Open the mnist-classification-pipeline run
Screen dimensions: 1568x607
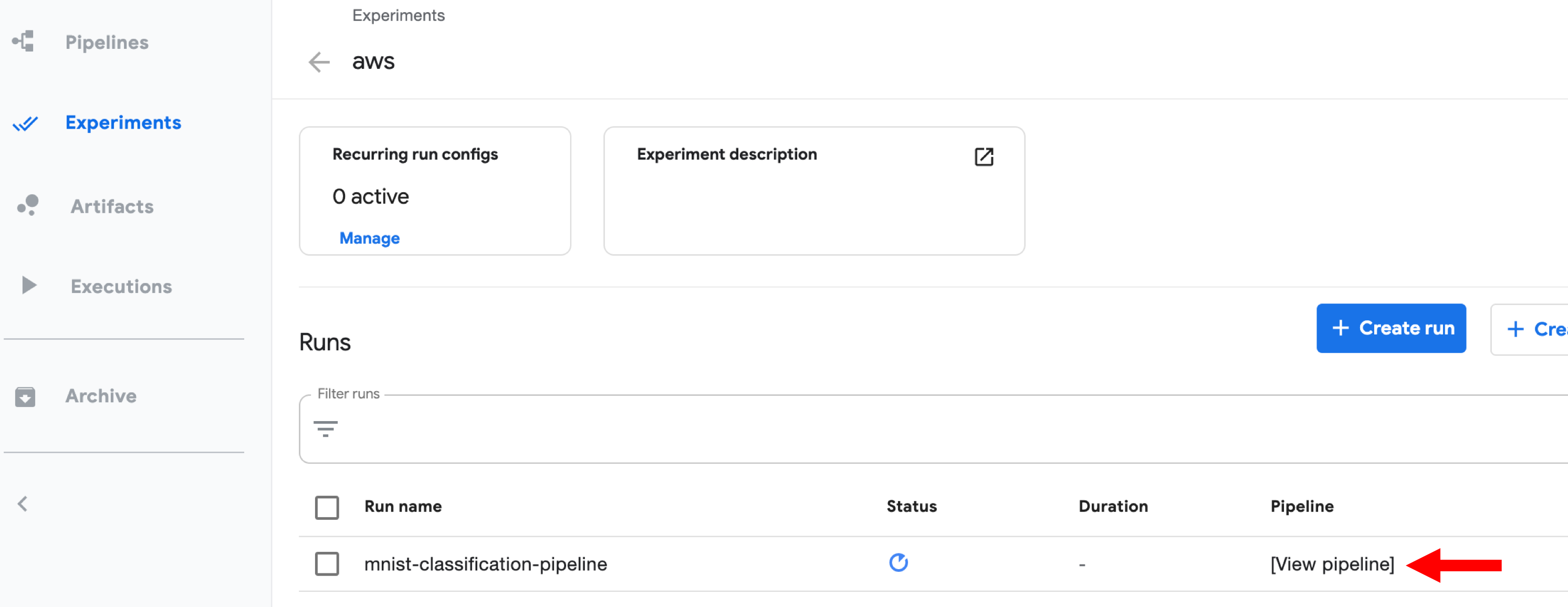click(485, 564)
